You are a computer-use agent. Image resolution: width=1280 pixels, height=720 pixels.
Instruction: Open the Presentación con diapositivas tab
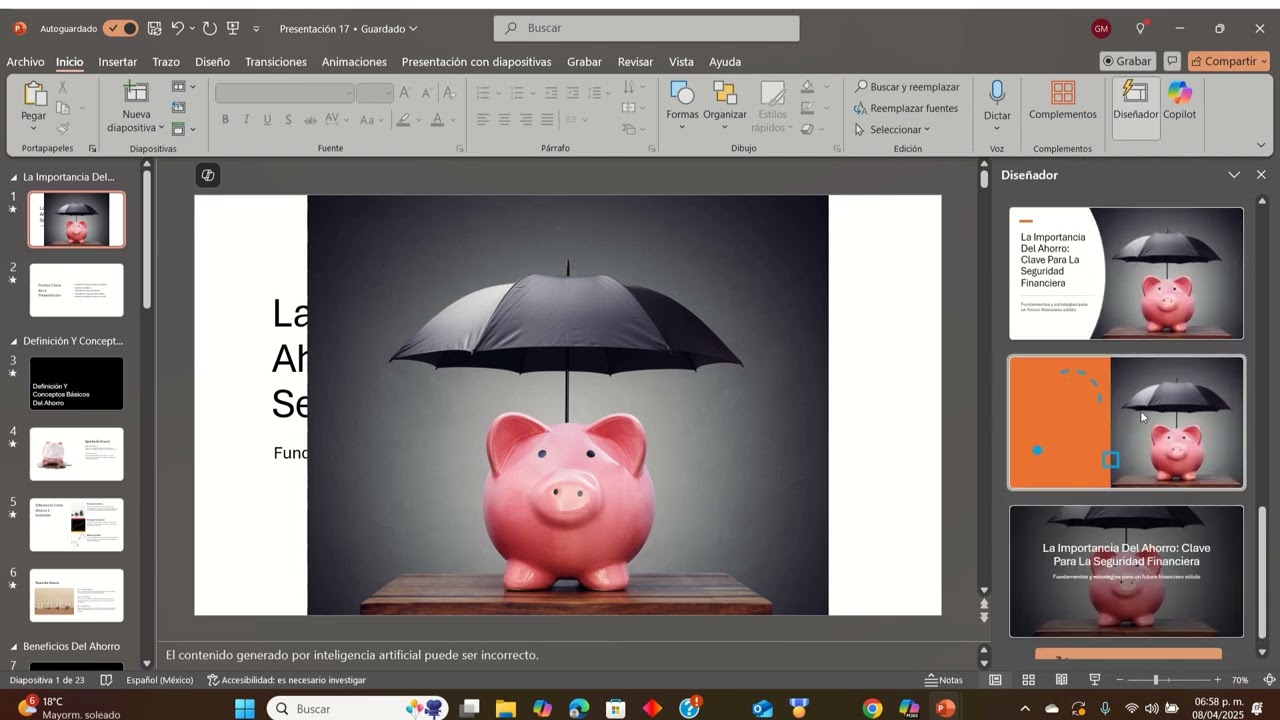tap(476, 62)
